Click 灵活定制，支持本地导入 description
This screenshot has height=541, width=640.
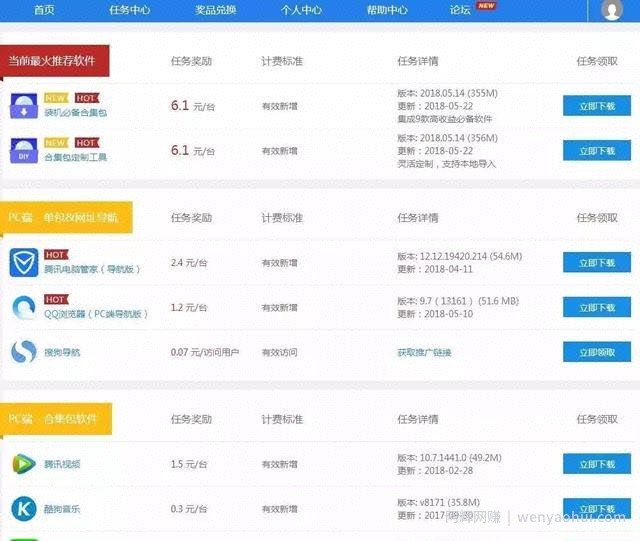(x=447, y=164)
